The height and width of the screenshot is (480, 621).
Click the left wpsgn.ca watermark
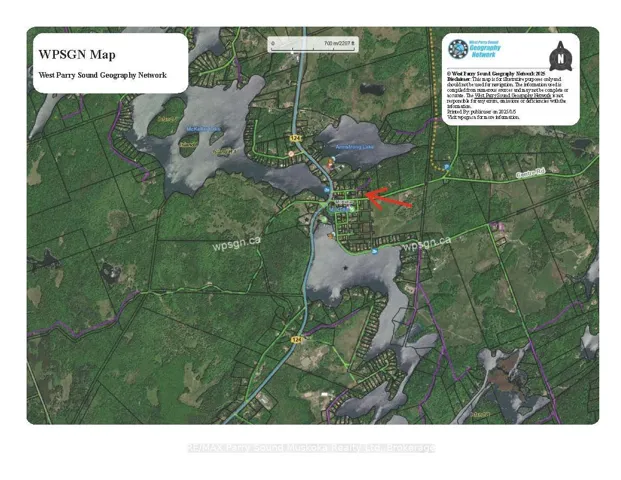(x=236, y=241)
